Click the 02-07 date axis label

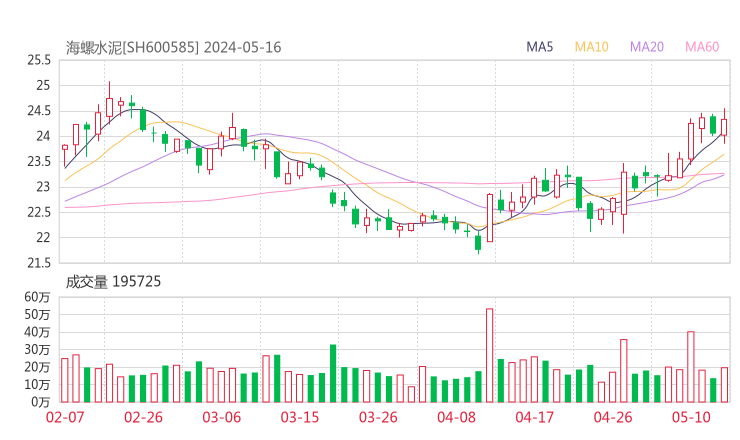click(x=65, y=417)
